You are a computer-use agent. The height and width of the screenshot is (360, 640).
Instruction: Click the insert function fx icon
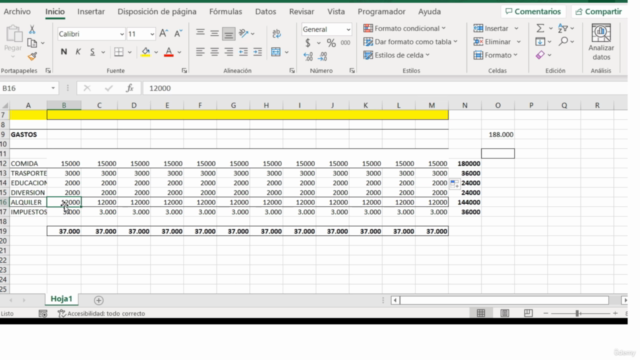click(x=130, y=88)
